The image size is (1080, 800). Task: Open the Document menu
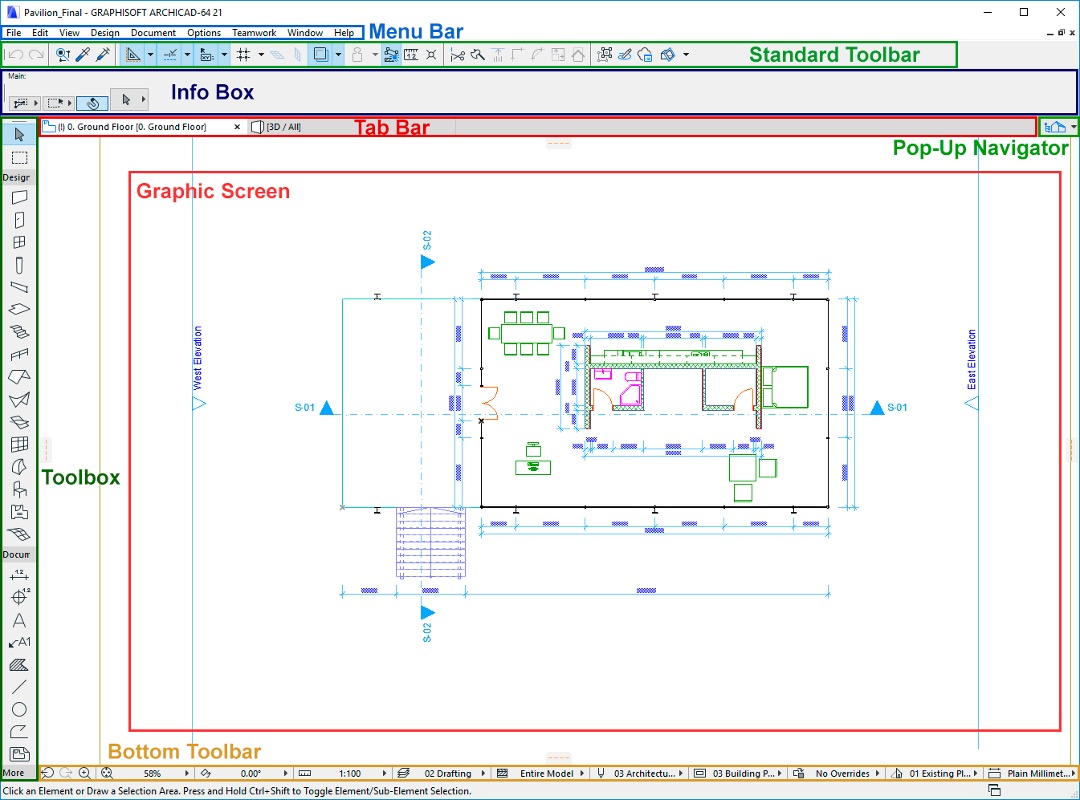click(153, 32)
